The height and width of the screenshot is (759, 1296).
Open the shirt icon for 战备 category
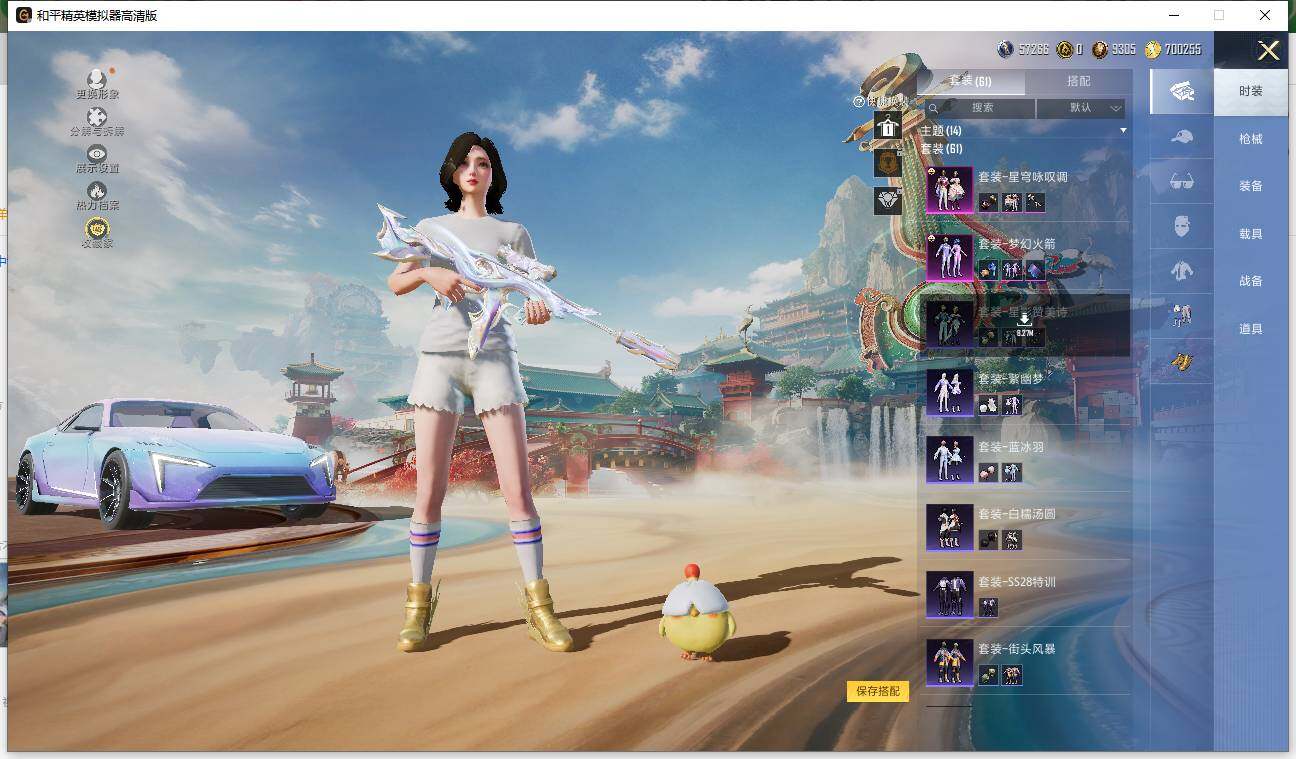(x=1180, y=270)
